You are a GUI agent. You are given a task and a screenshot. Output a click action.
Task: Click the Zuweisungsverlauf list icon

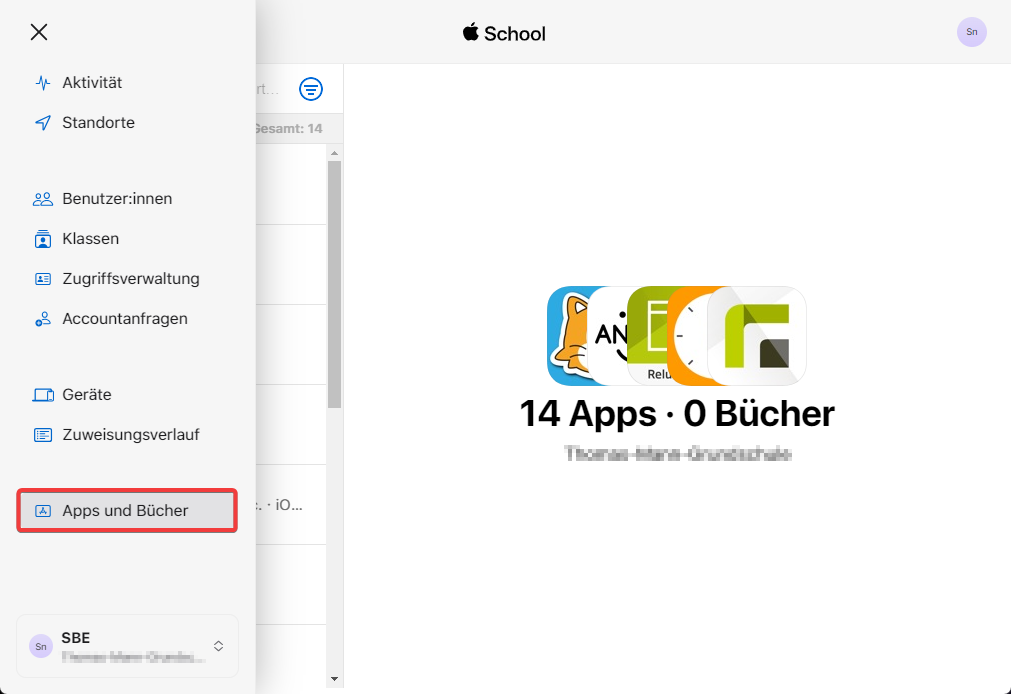[x=43, y=435]
